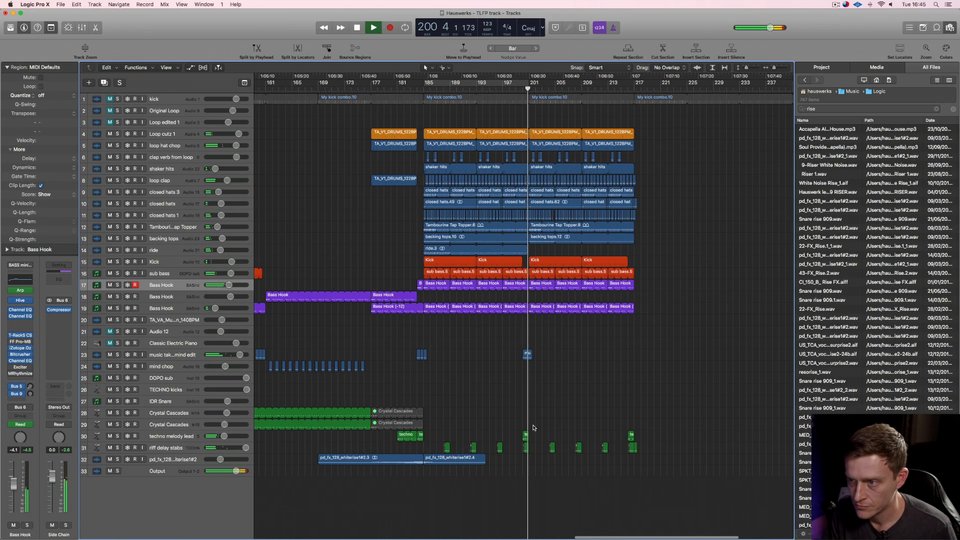Open the Editors scissors icon
Screen dimensions: 960x540
tap(95, 28)
